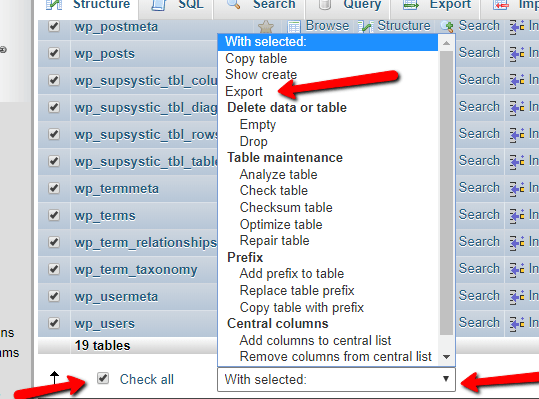Choose Add prefix to table
The height and width of the screenshot is (399, 539).
pyautogui.click(x=292, y=274)
